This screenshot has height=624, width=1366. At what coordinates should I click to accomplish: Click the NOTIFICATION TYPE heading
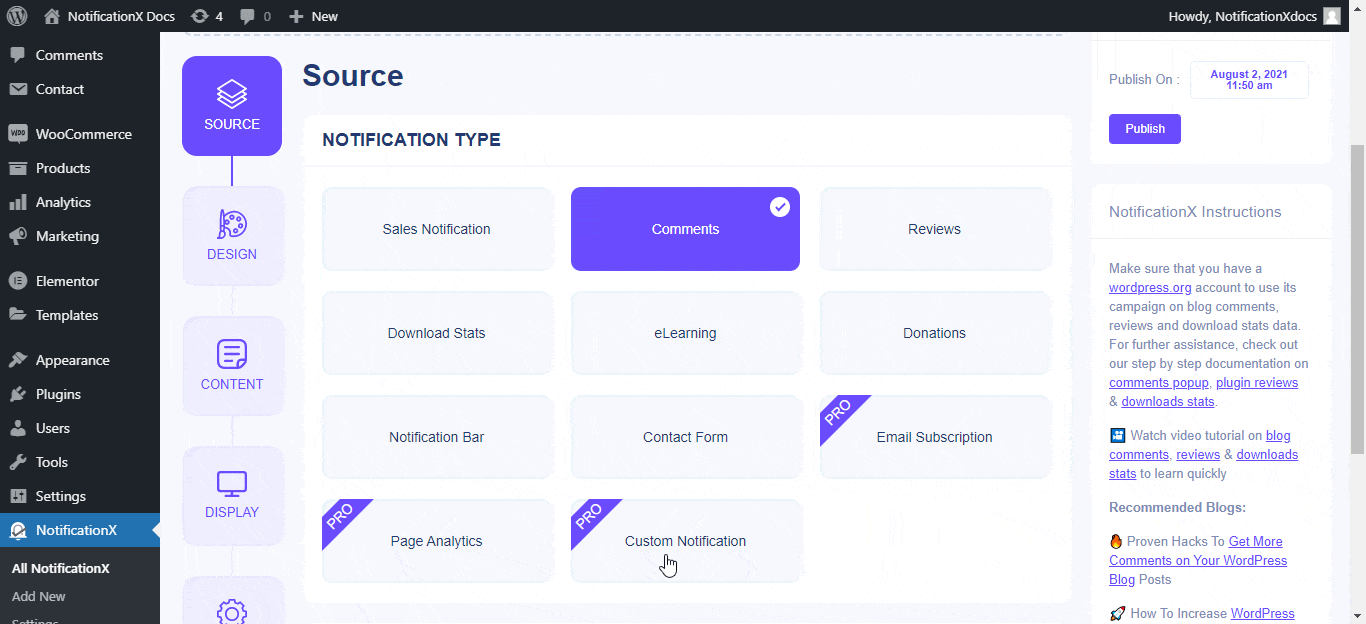[x=411, y=140]
